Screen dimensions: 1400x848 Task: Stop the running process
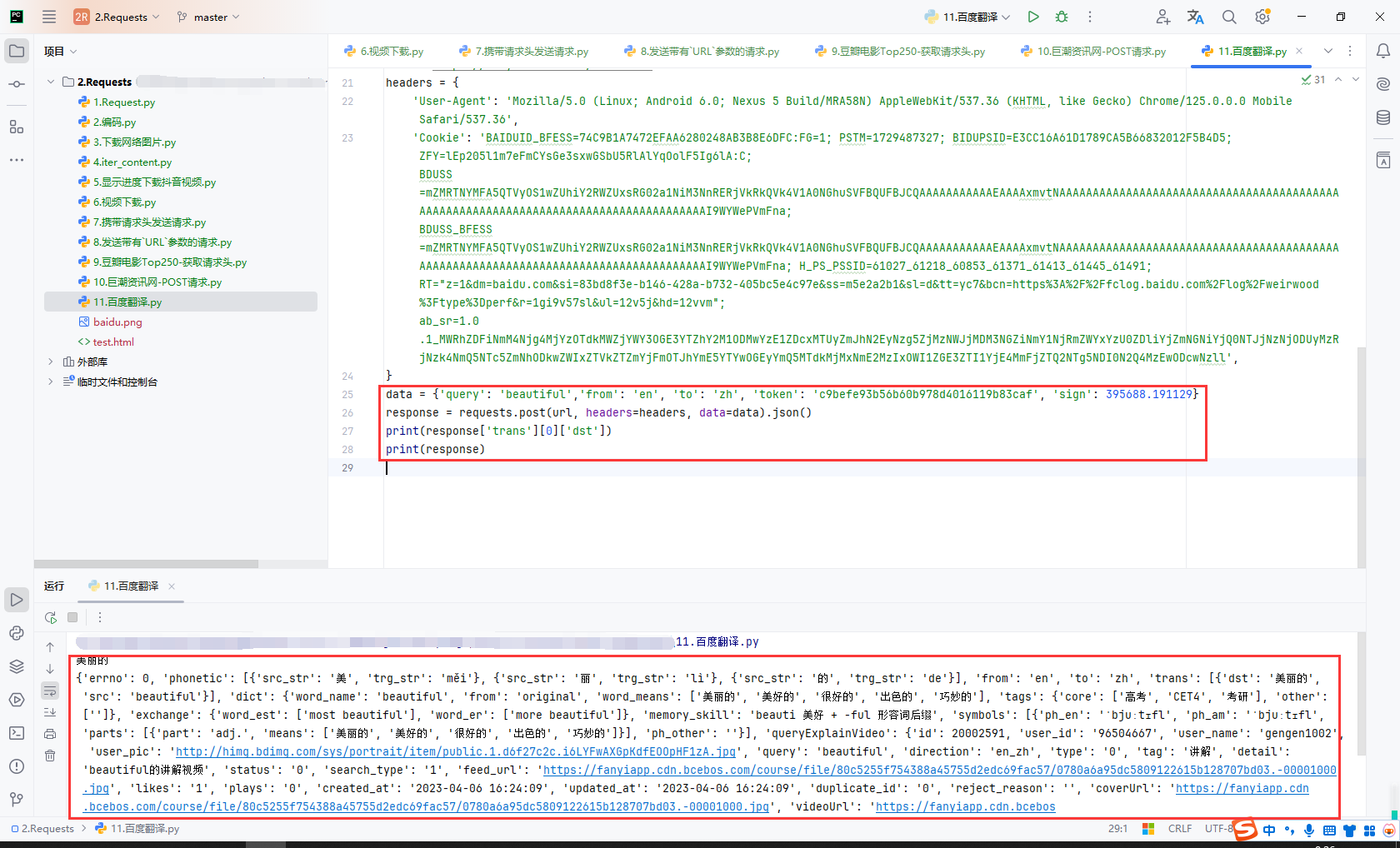72,617
